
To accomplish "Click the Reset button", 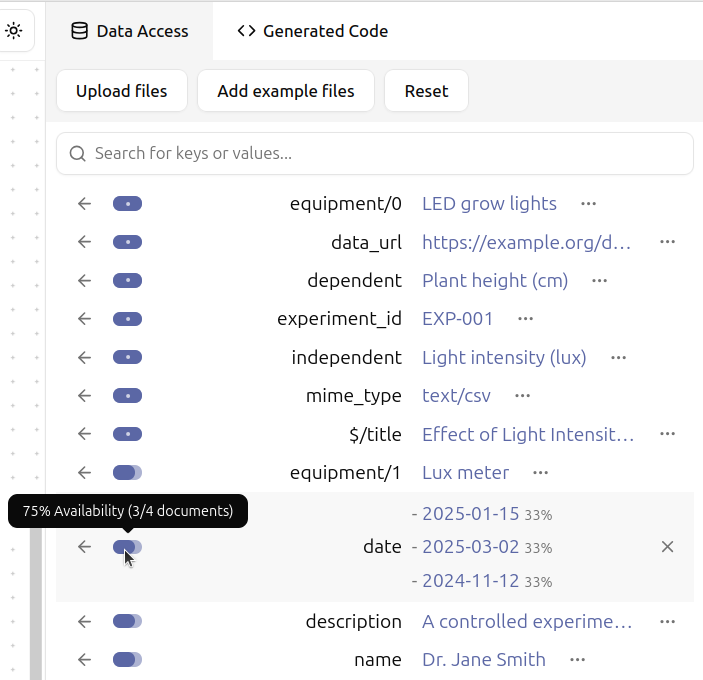I will click(x=426, y=91).
